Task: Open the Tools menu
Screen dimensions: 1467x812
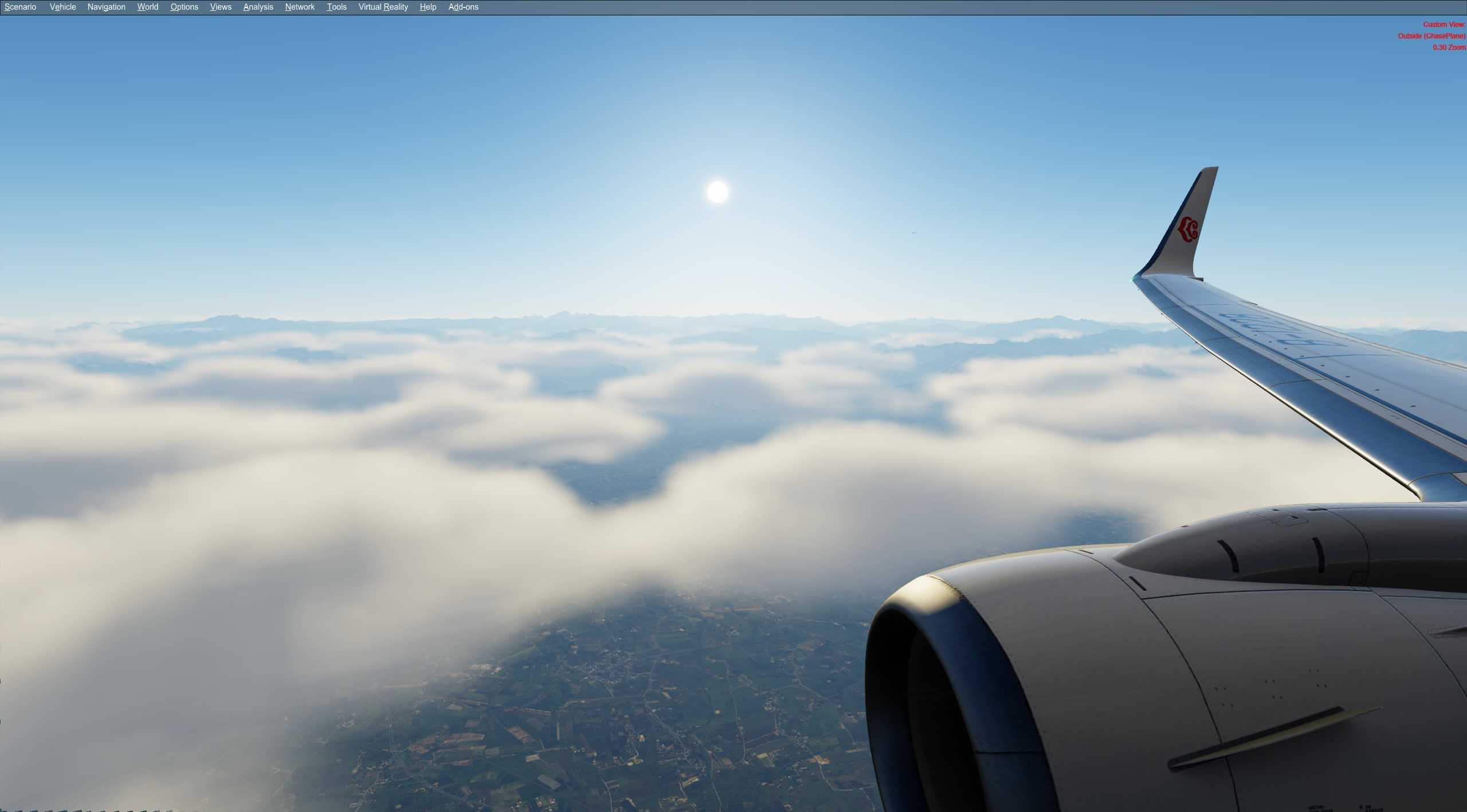Action: pos(336,7)
